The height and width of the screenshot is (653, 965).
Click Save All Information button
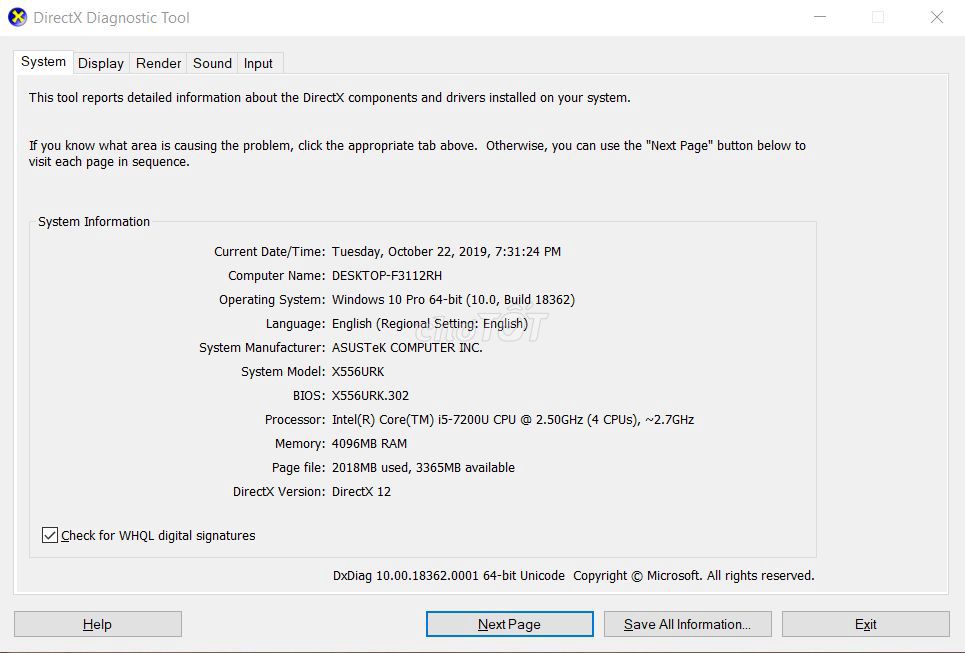pyautogui.click(x=687, y=624)
